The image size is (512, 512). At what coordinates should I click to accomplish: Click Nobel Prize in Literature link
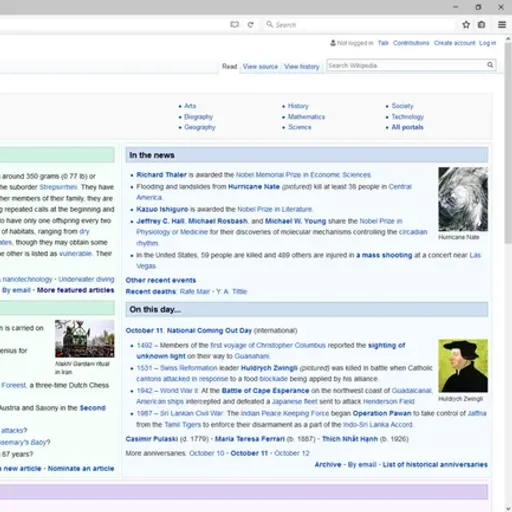click(x=275, y=209)
